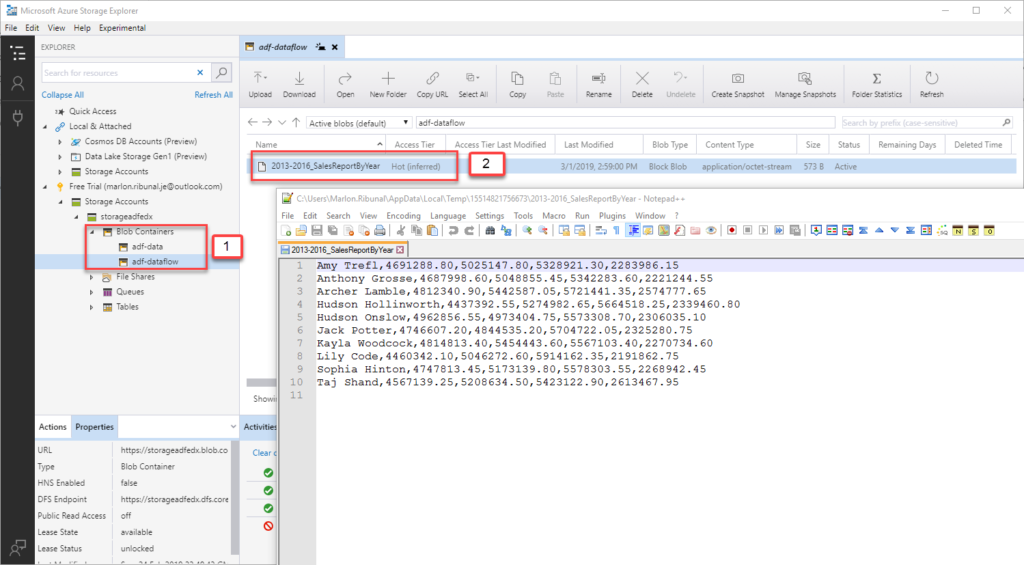The image size is (1024, 565).
Task: Close the adf-dataflow tab
Action: click(335, 47)
